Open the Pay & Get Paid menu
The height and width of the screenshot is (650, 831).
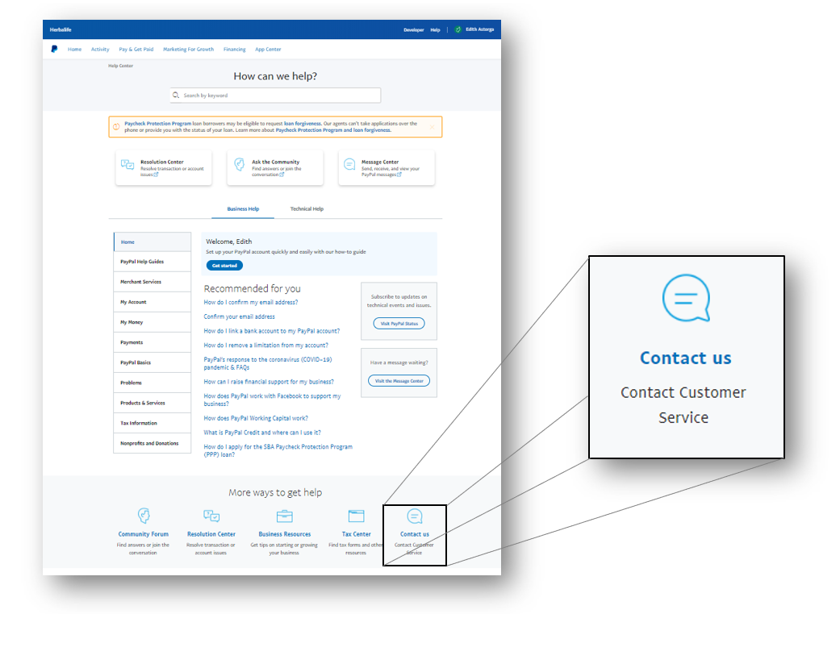pyautogui.click(x=136, y=49)
